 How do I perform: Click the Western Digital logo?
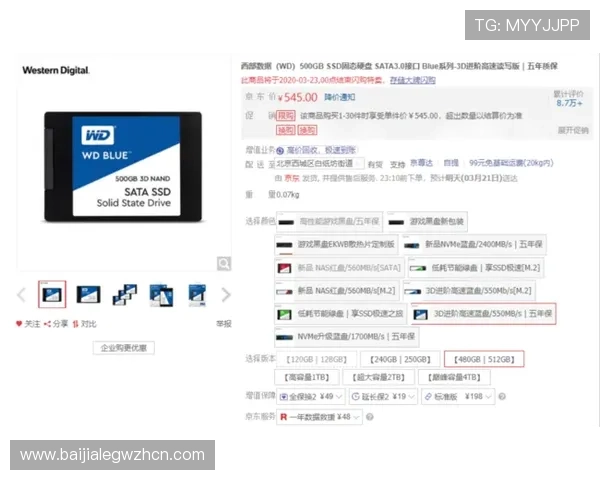coord(55,70)
